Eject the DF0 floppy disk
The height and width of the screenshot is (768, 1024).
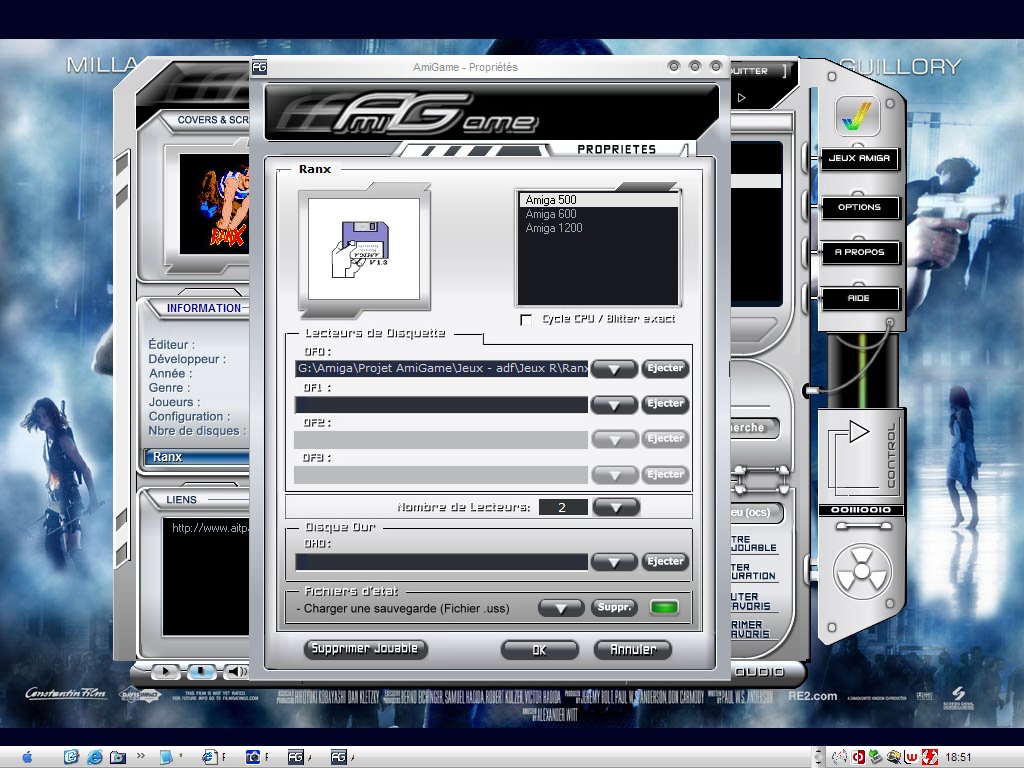pyautogui.click(x=665, y=368)
